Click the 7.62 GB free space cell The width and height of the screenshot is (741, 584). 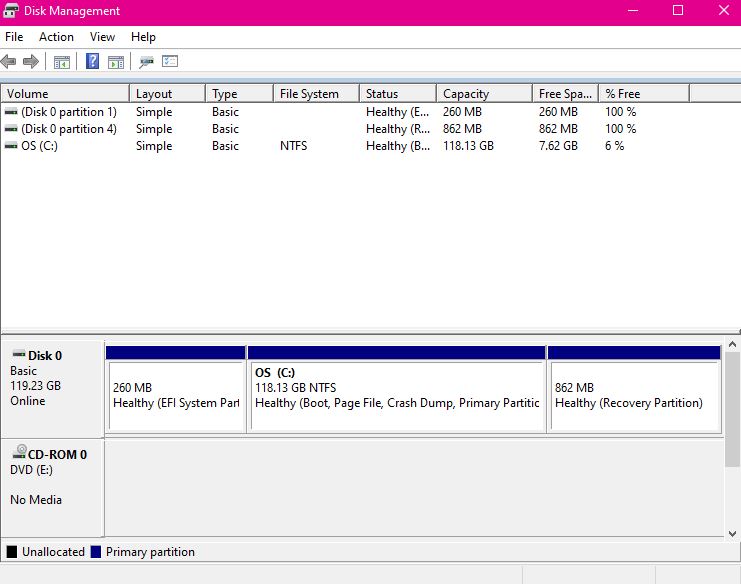558,146
